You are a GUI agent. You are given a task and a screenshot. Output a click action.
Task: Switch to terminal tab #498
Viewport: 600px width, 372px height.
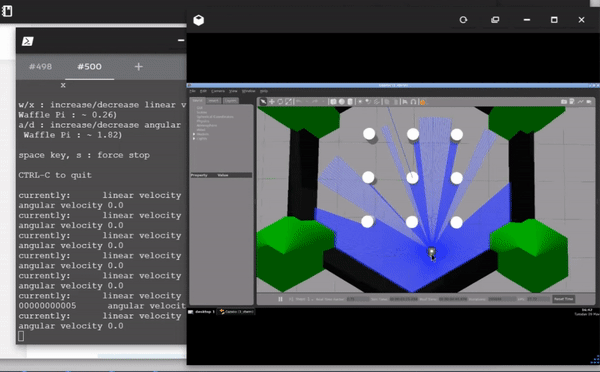point(41,67)
